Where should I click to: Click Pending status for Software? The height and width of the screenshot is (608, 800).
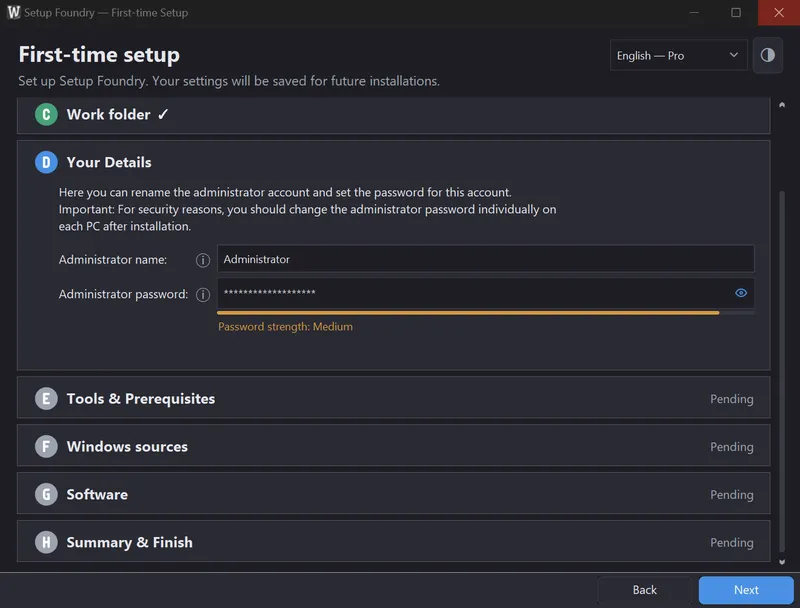pos(732,495)
